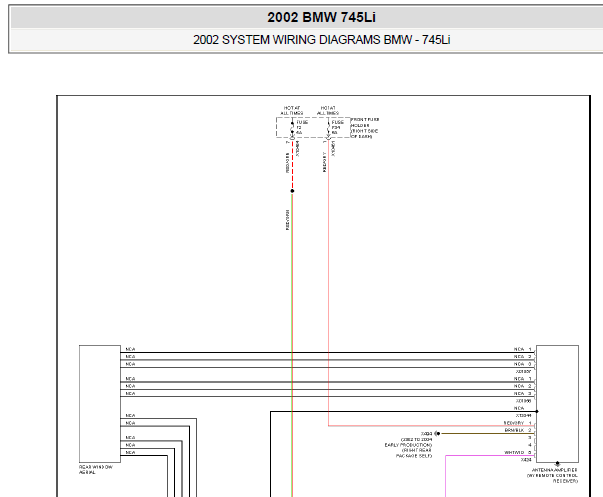Screen dimensions: 603x497
Task: Click the black splice dot on red dashed wire
Action: tap(292, 191)
